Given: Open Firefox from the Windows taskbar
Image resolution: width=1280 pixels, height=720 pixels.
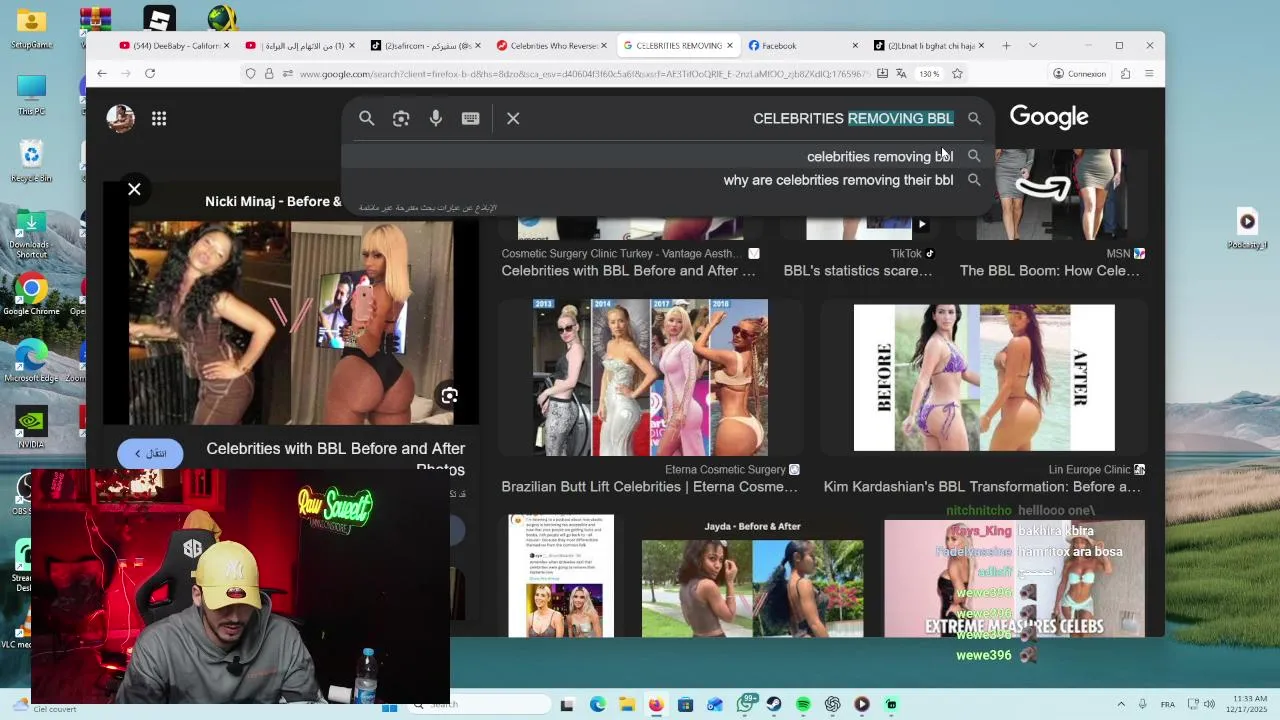Looking at the screenshot, I should pos(656,705).
